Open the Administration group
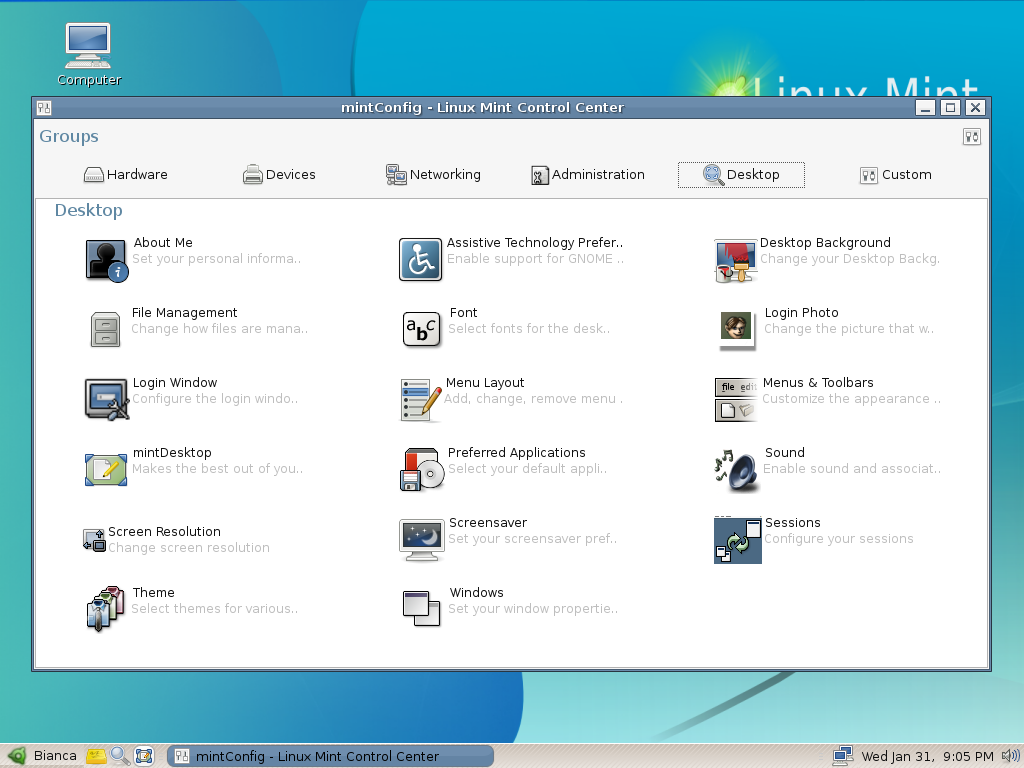This screenshot has height=768, width=1024. (x=588, y=175)
